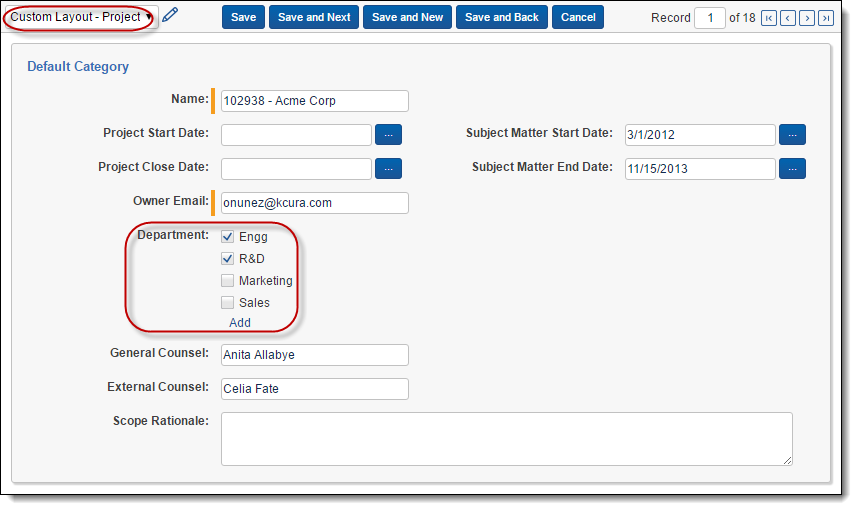Open Project Start Date picker button
This screenshot has width=857, height=510.
[x=388, y=135]
